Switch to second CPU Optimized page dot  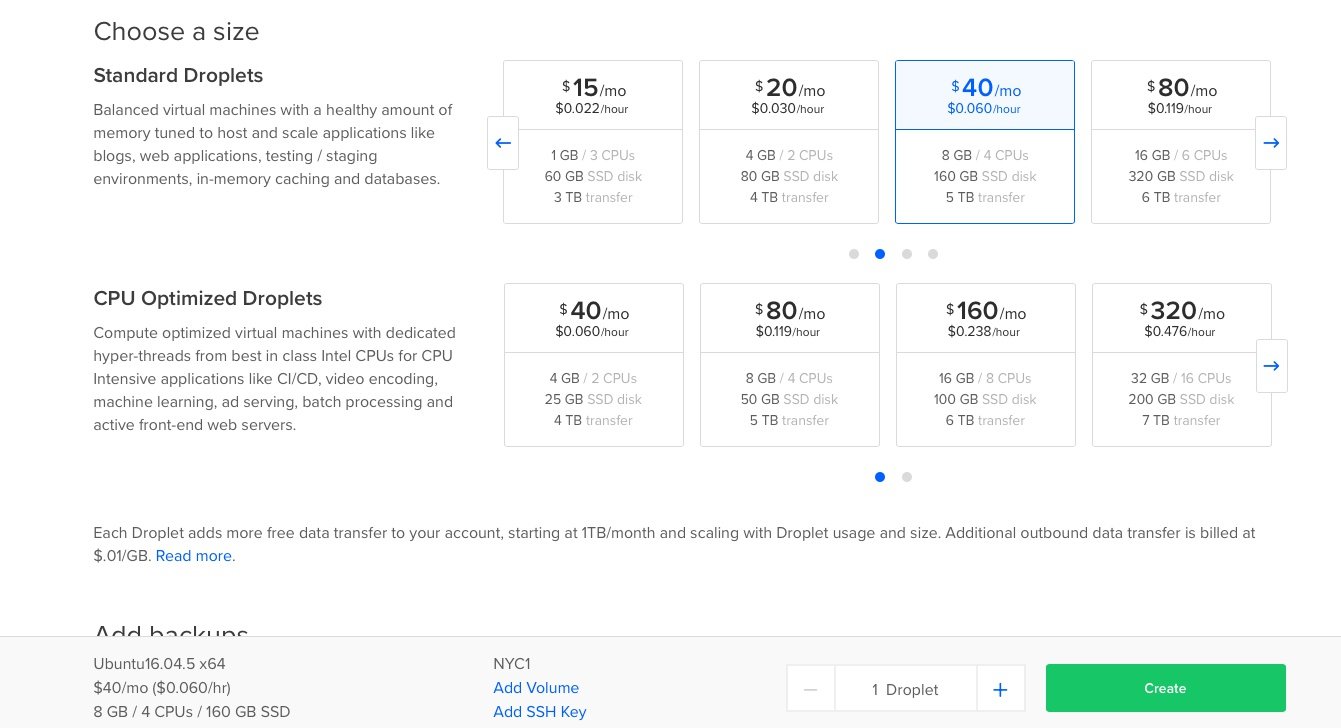(x=907, y=477)
